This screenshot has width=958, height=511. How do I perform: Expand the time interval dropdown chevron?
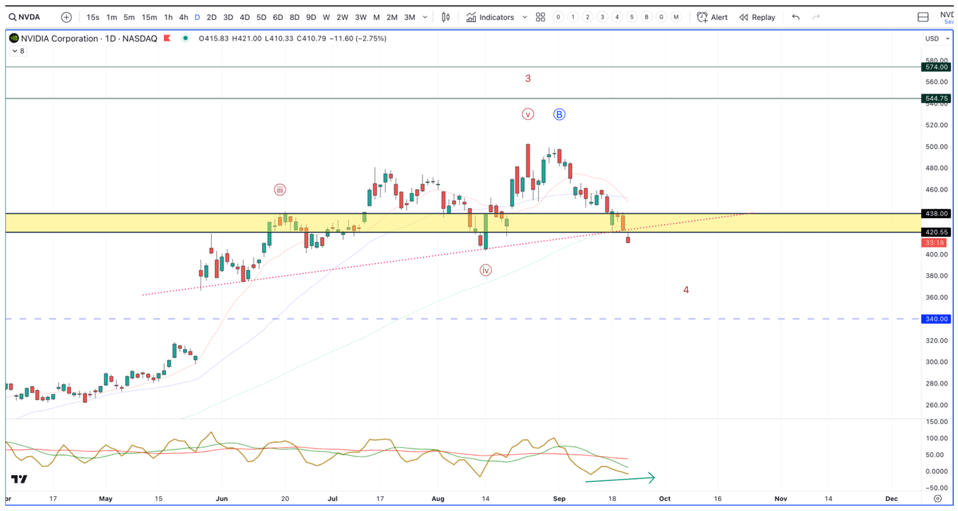[x=425, y=17]
